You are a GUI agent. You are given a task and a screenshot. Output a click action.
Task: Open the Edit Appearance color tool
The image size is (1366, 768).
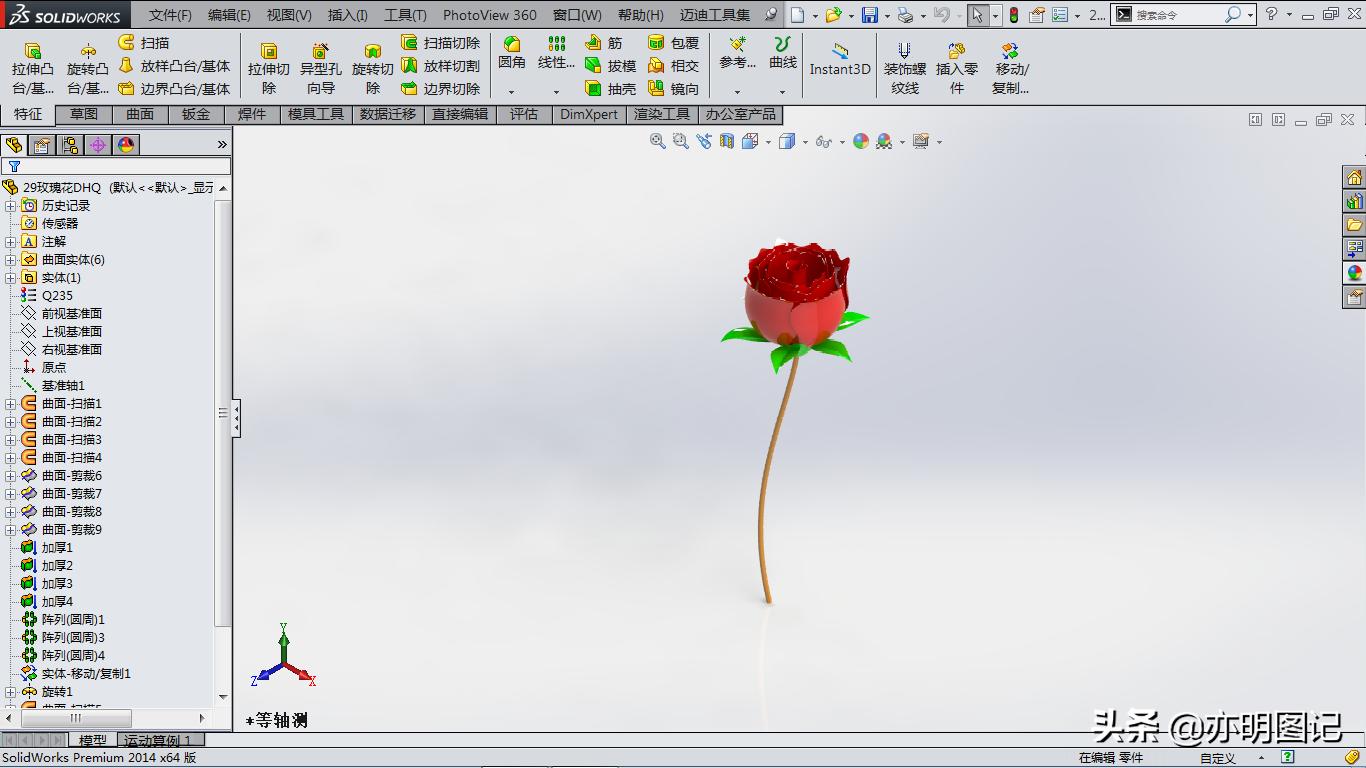coord(861,141)
